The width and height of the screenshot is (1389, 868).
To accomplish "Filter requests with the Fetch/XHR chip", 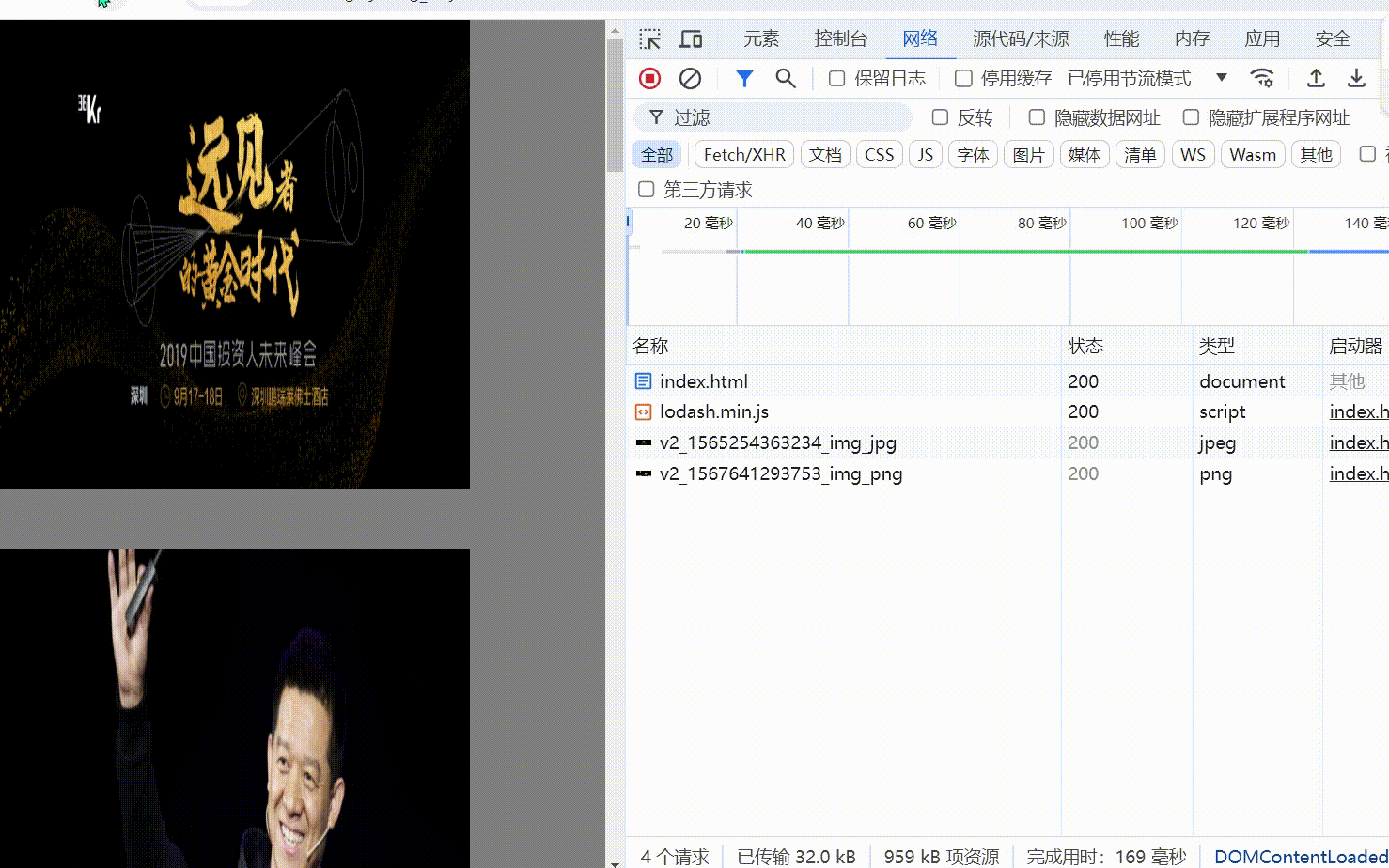I will (743, 154).
